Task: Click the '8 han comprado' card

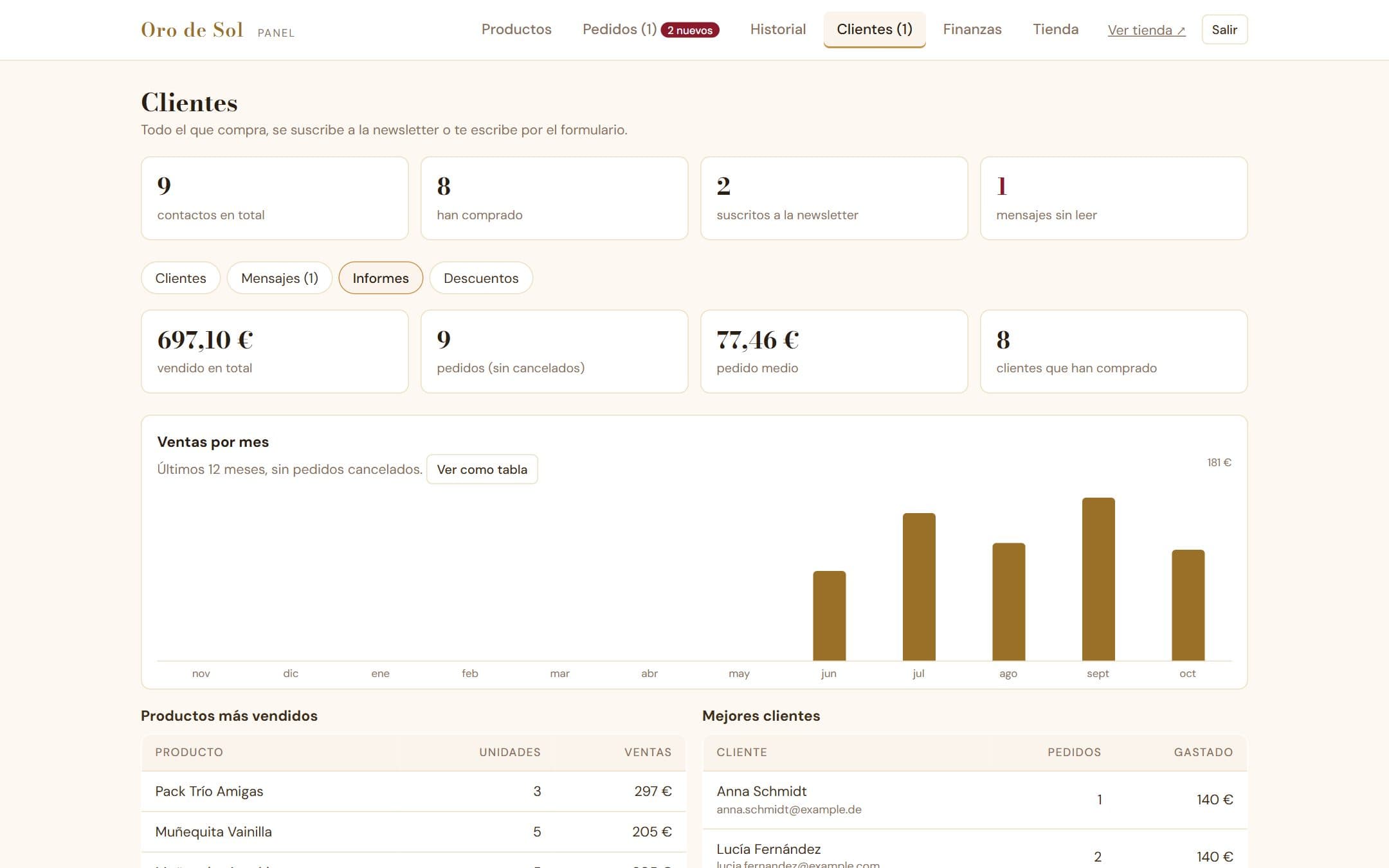Action: [x=554, y=198]
